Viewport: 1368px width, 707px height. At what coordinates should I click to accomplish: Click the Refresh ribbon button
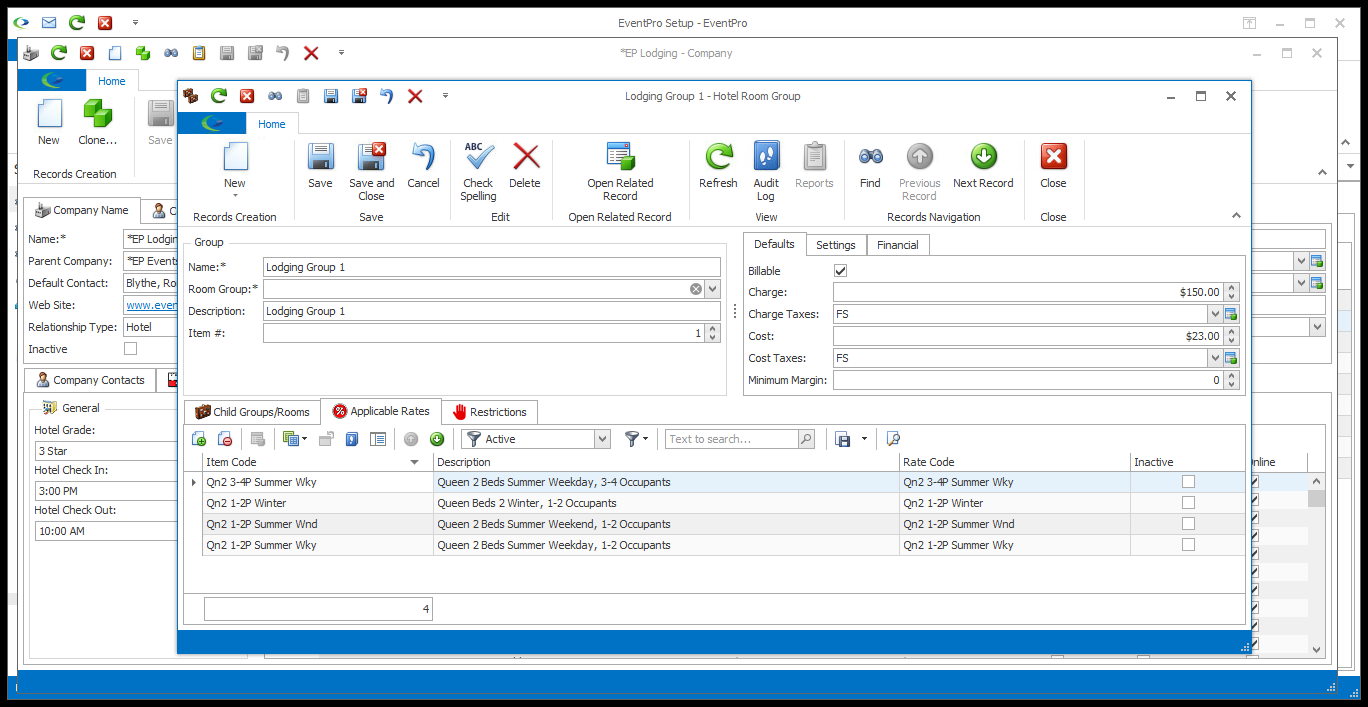(x=718, y=166)
